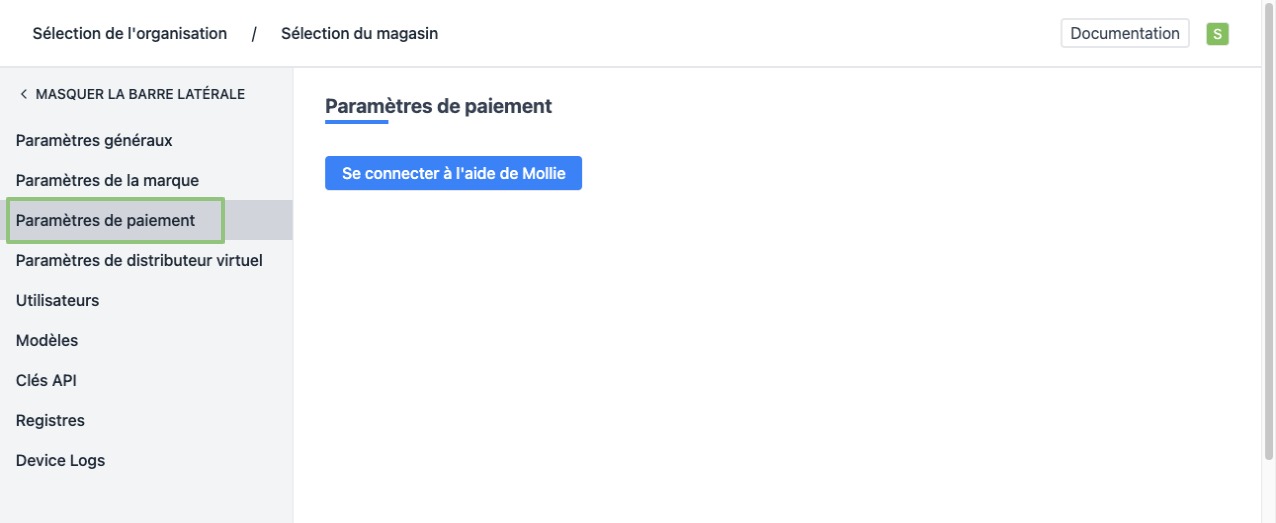The image size is (1276, 523).
Task: Open the Documentation link
Action: (x=1124, y=34)
